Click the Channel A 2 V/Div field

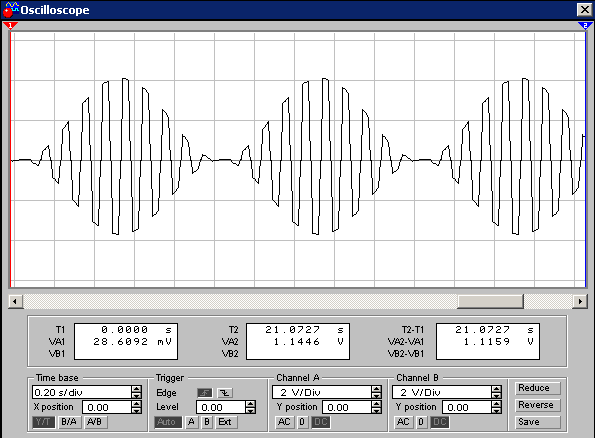coord(322,392)
